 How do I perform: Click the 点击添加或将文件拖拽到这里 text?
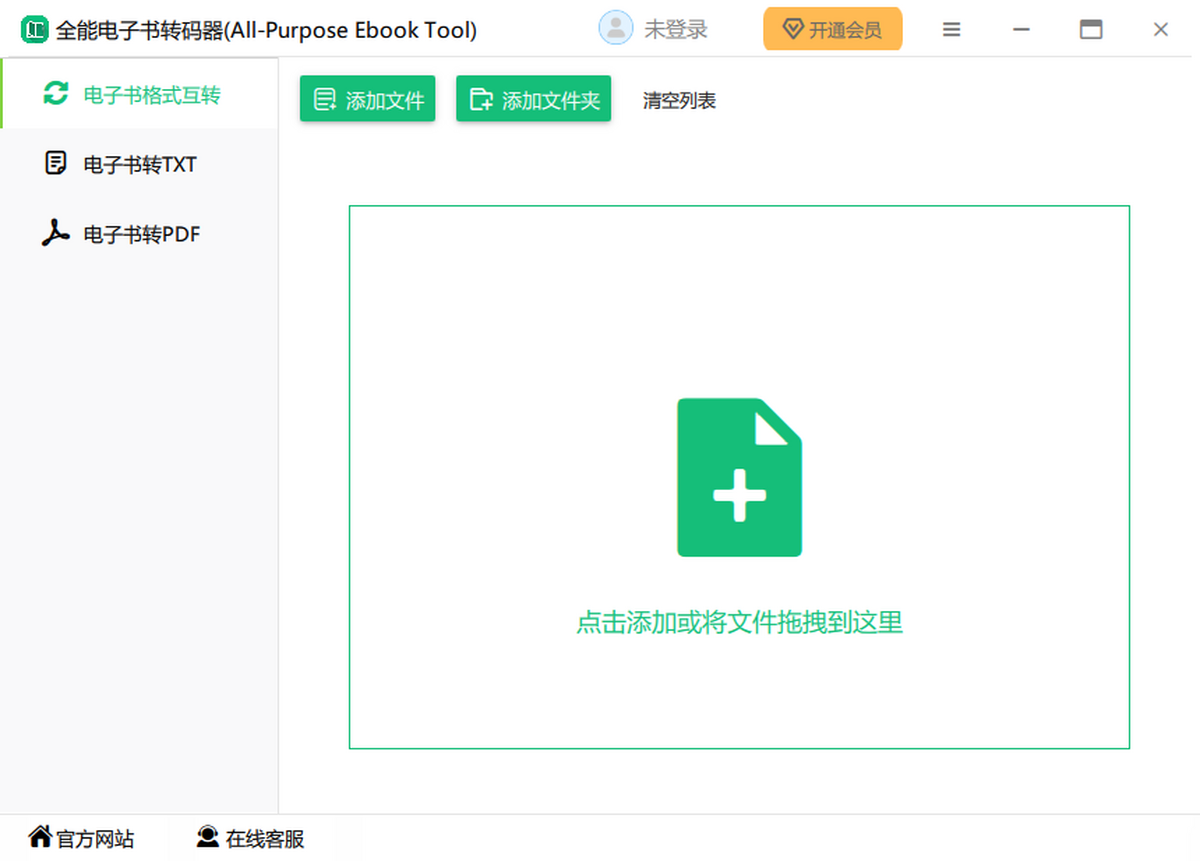[x=739, y=622]
